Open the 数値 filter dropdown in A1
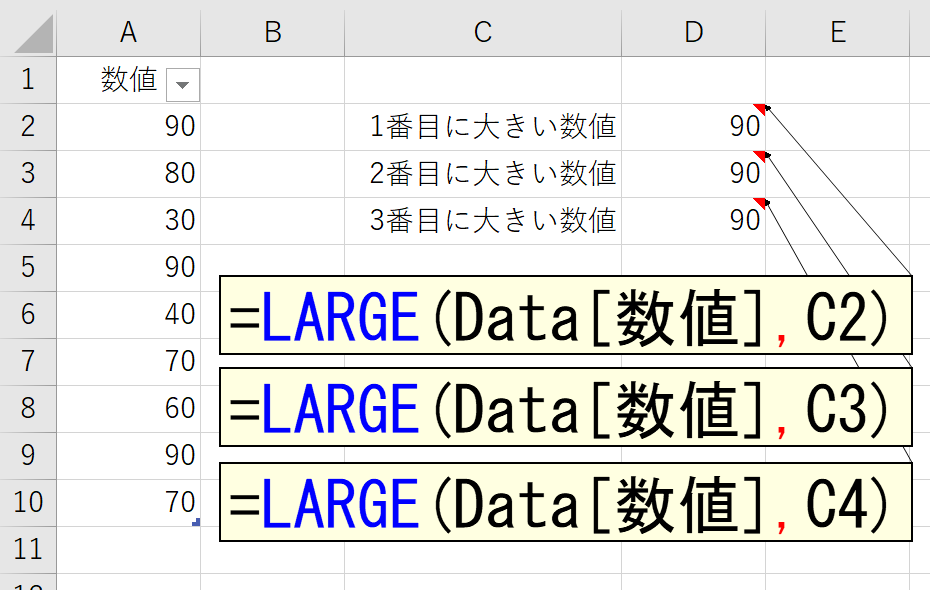 [183, 85]
